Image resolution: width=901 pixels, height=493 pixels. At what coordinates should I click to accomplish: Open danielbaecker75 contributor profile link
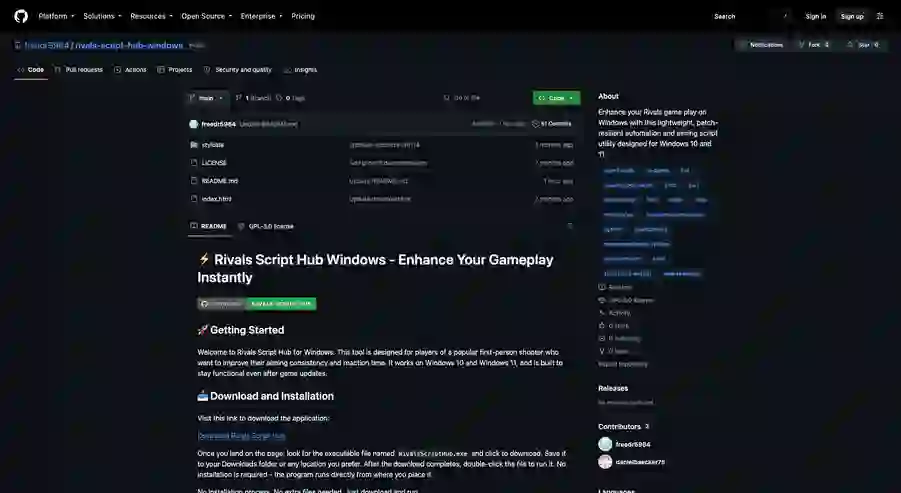[x=640, y=462]
